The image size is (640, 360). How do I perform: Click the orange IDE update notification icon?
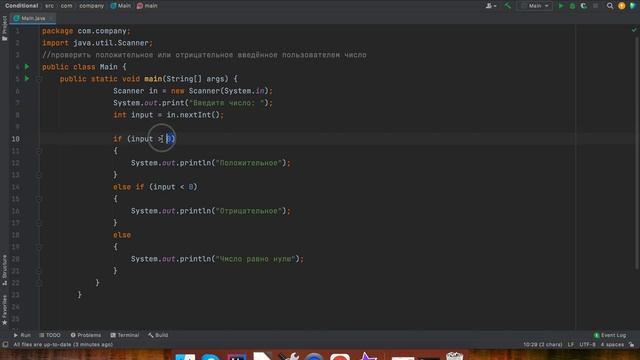tap(622, 6)
